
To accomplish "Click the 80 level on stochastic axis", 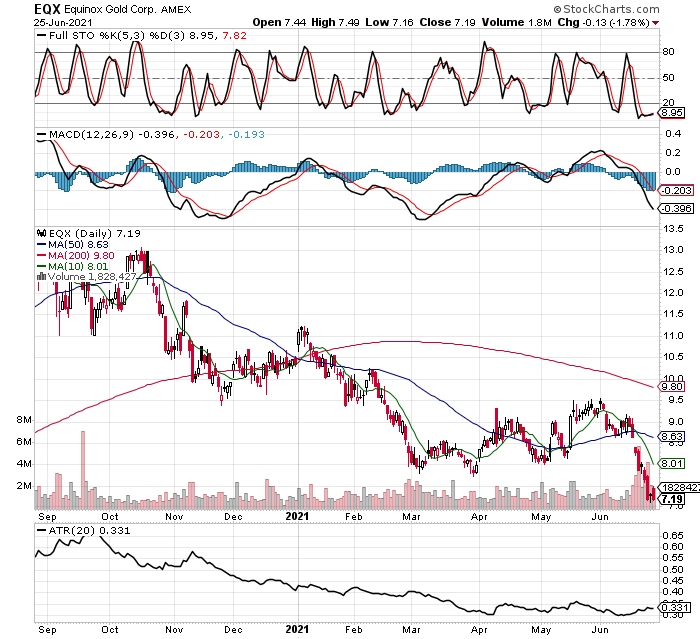I will click(x=668, y=52).
